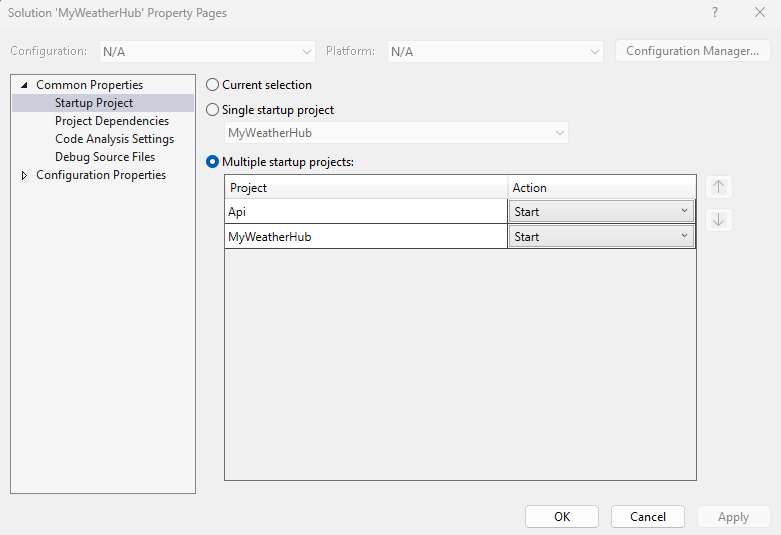The height and width of the screenshot is (535, 781).
Task: Select Configuration Properties tree label
Action: (x=101, y=175)
